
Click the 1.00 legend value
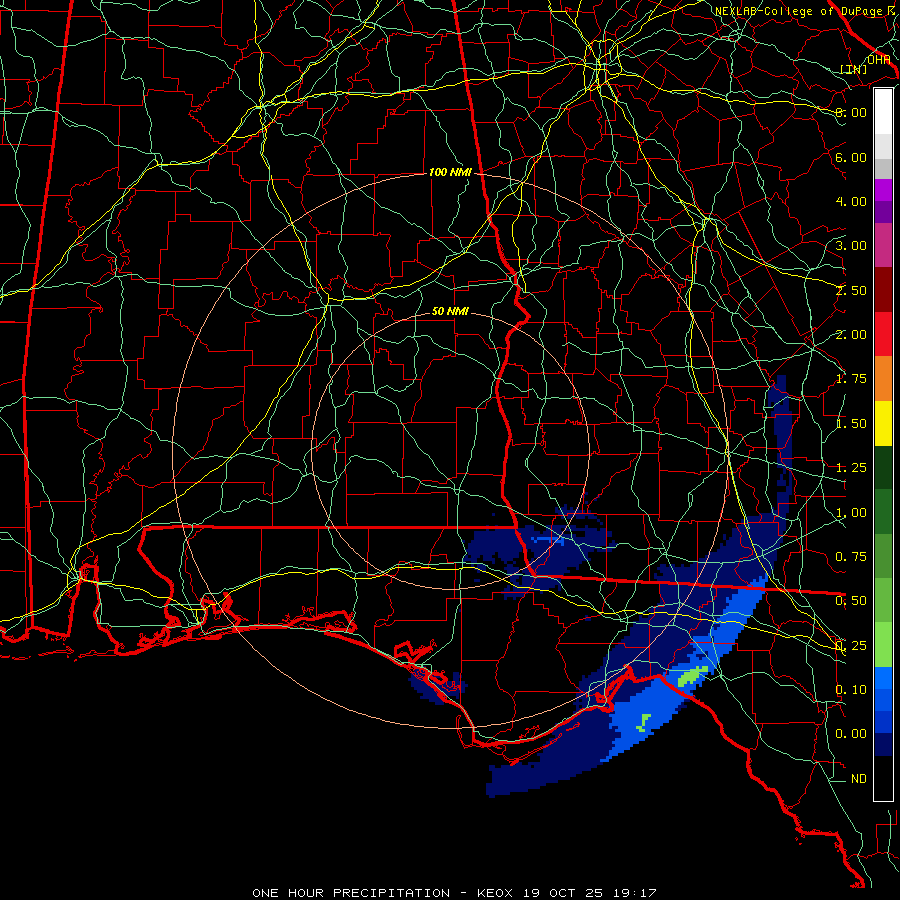(x=851, y=513)
